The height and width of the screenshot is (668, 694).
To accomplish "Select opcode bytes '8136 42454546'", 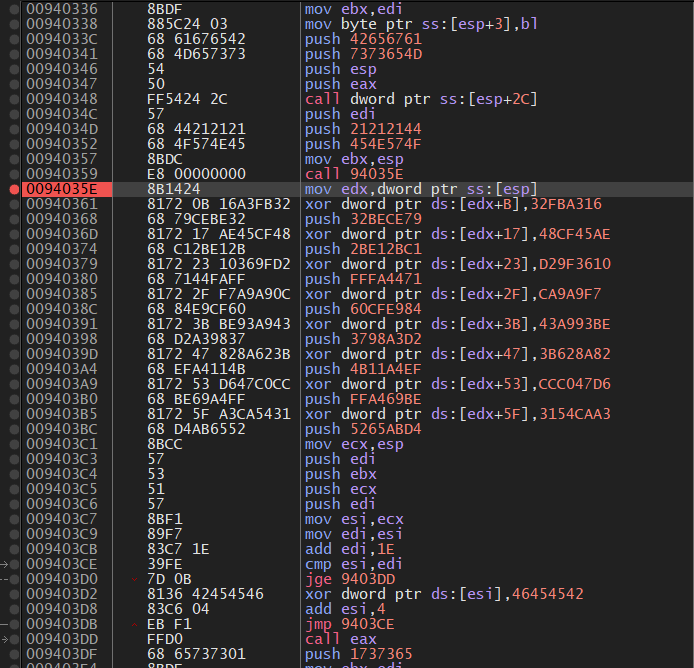I will pyautogui.click(x=205, y=595).
